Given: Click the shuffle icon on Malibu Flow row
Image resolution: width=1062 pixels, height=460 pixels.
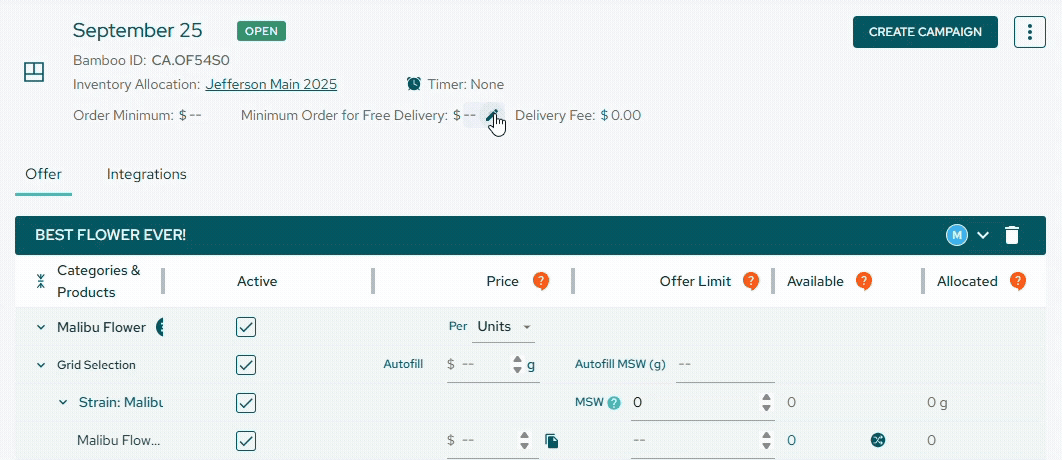Looking at the screenshot, I should coord(878,440).
